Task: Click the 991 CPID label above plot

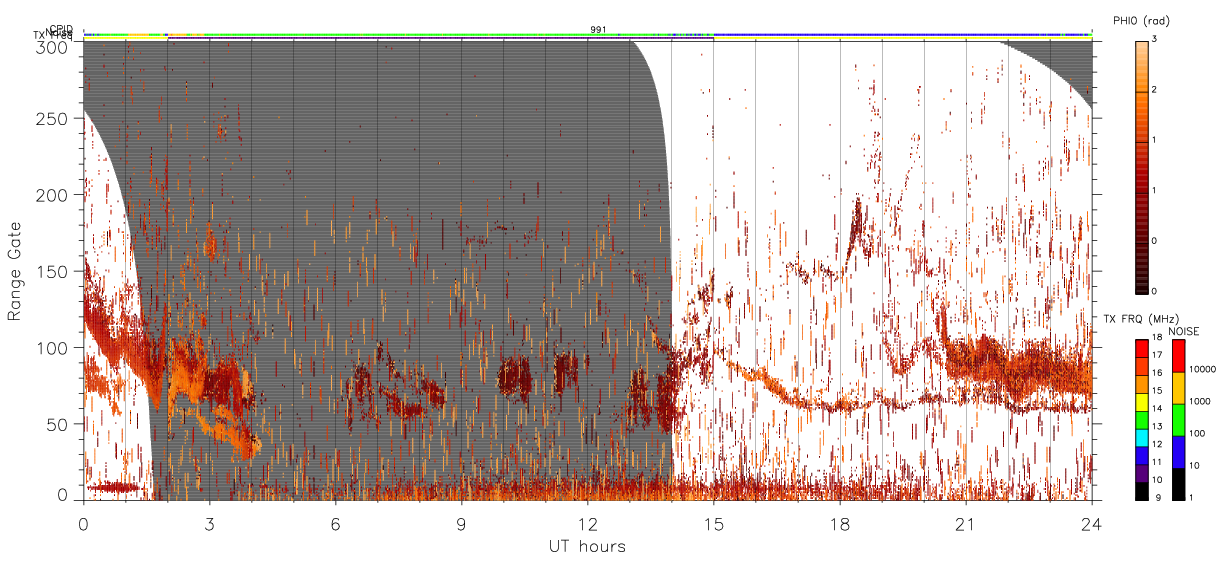Action: (x=597, y=29)
